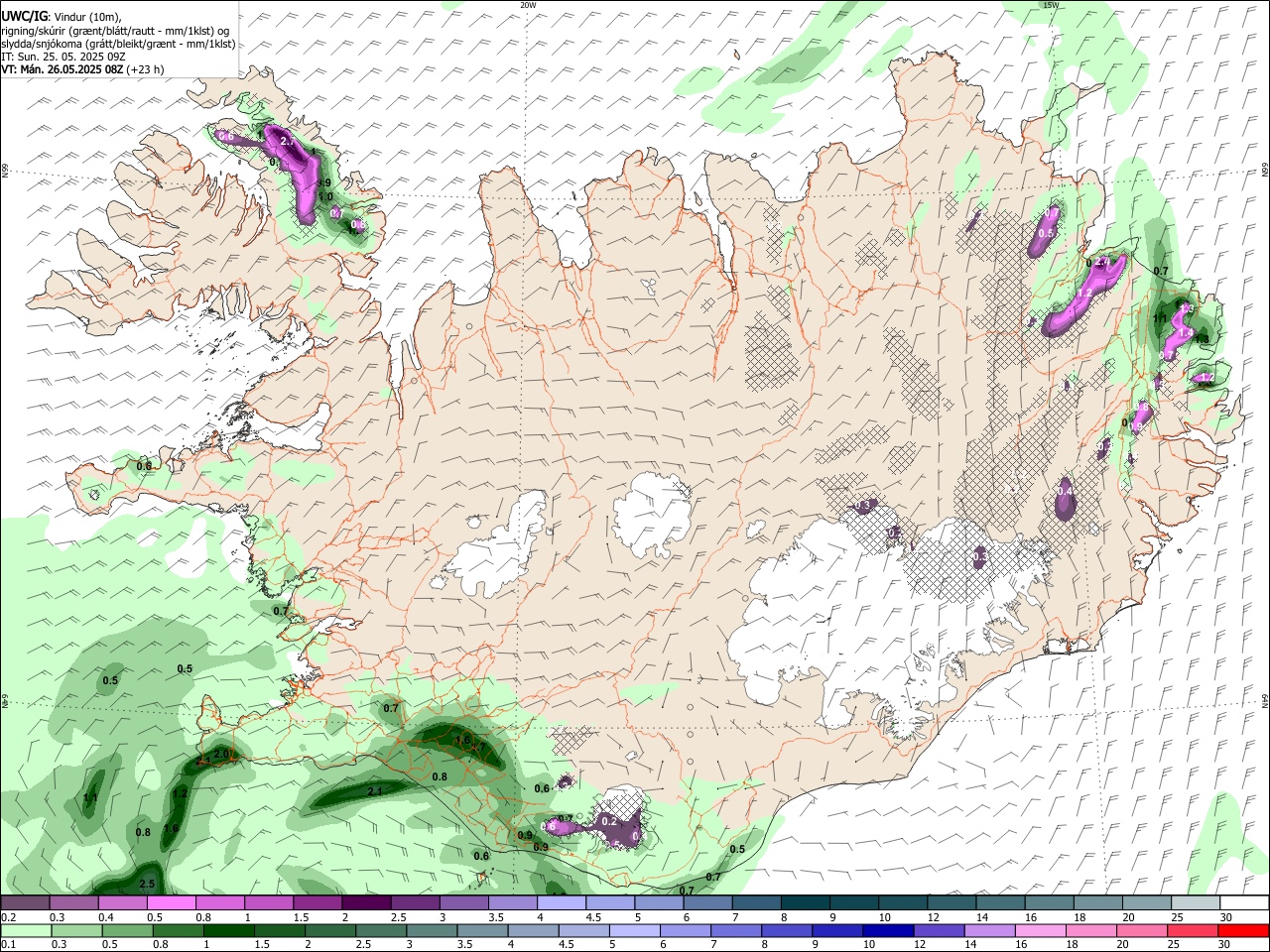Image resolution: width=1270 pixels, height=952 pixels.
Task: Click the label 18 in the bottom legend row
Action: click(x=1072, y=946)
